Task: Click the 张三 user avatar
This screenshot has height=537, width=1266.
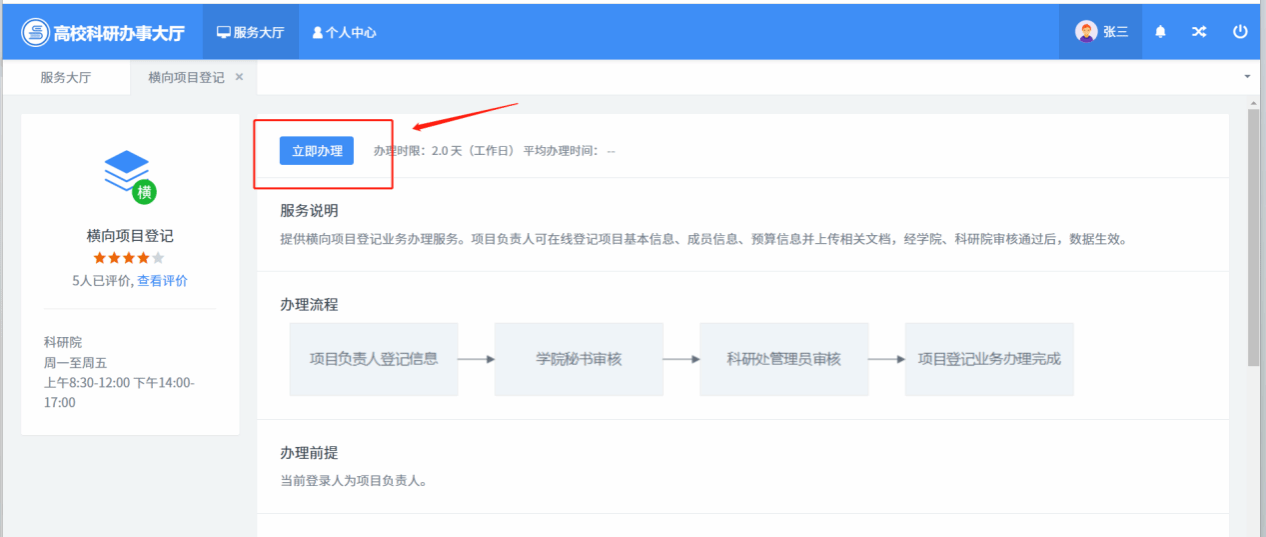Action: [x=1086, y=32]
